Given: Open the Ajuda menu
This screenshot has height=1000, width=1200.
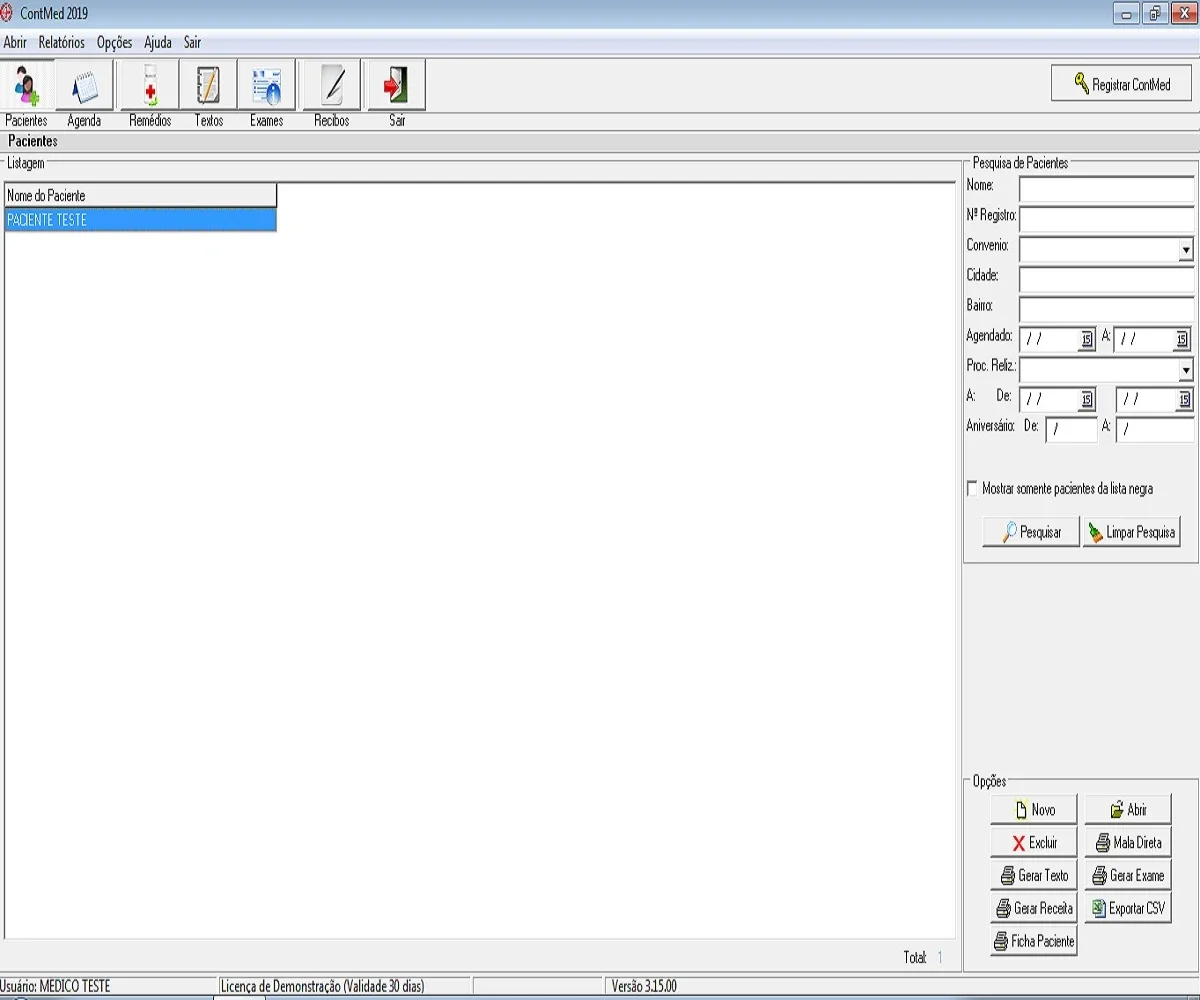Looking at the screenshot, I should click(158, 42).
